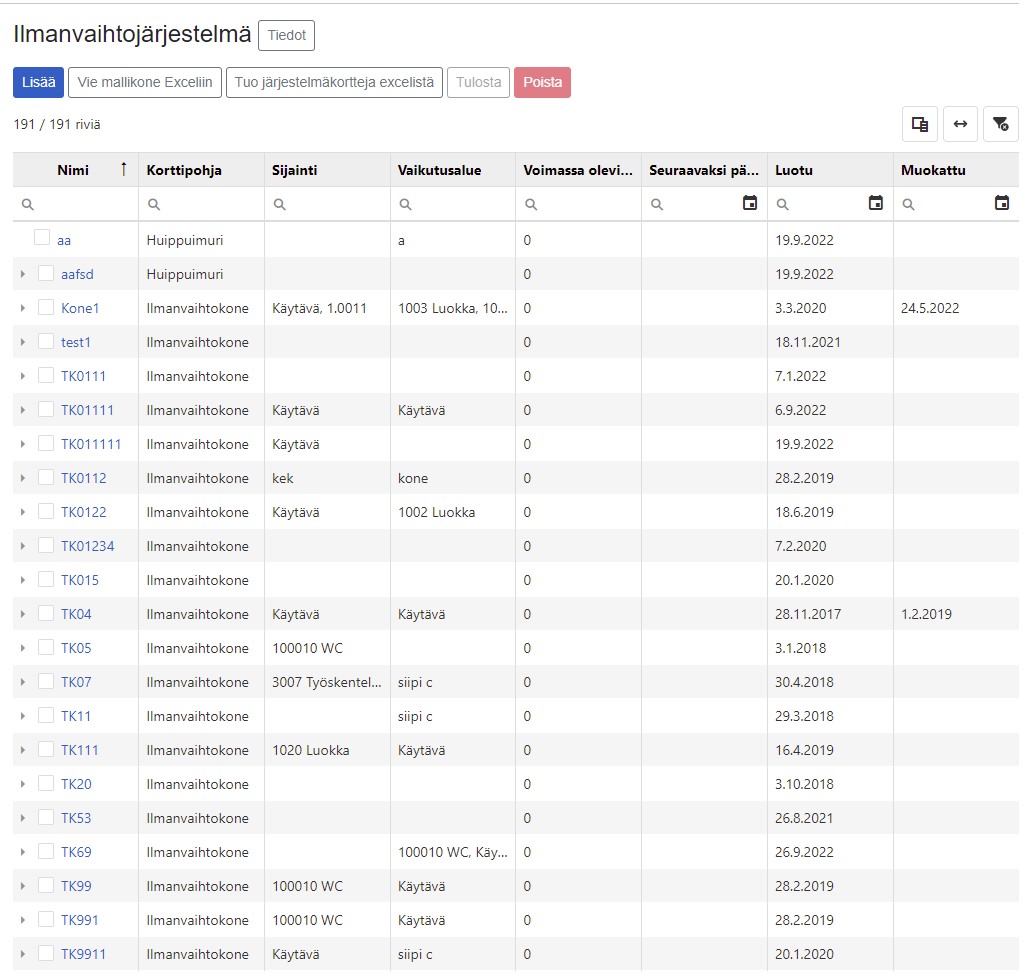Click search icon in Luotu filter
1026x978 pixels.
(783, 205)
